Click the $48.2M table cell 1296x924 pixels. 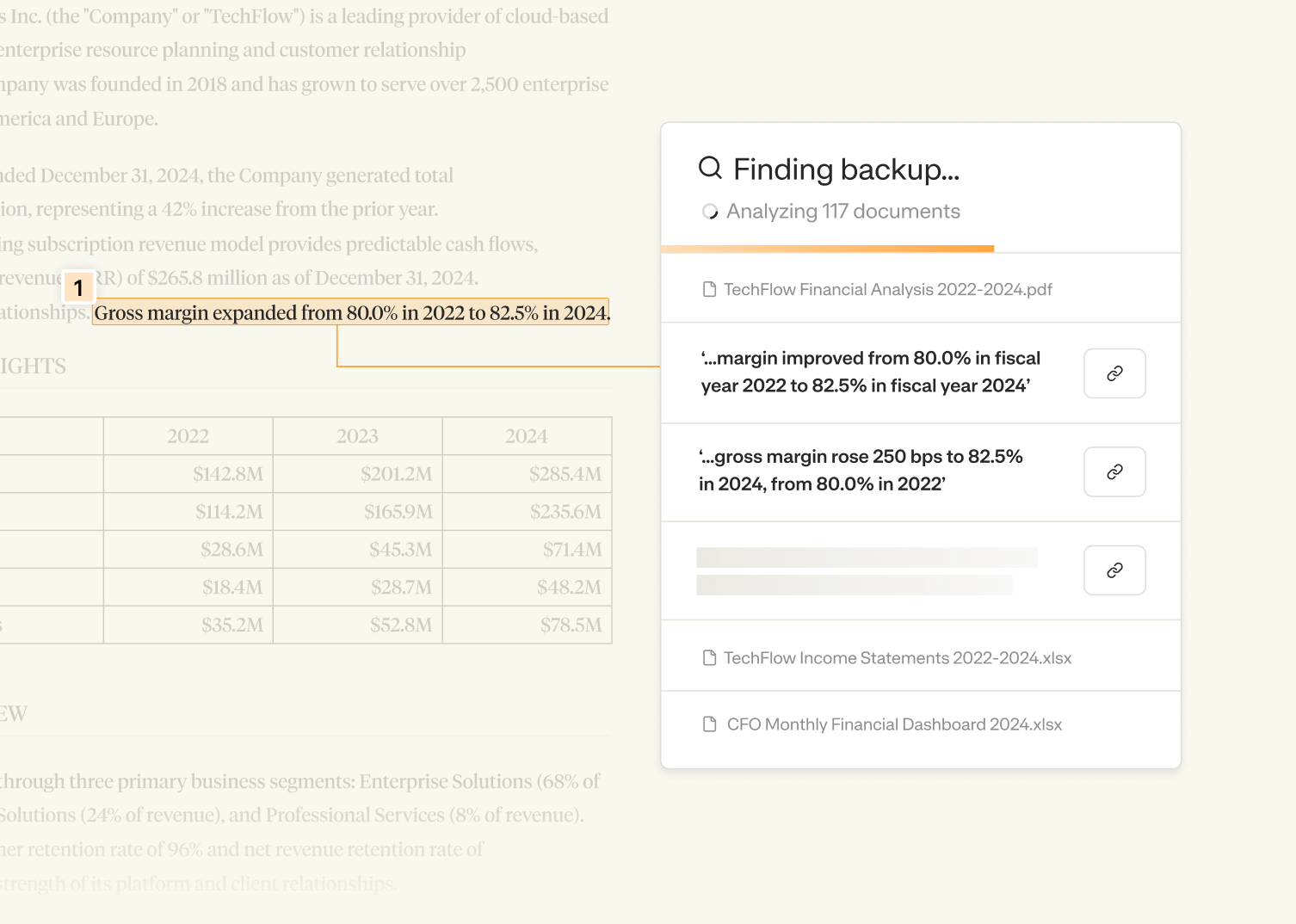[527, 588]
